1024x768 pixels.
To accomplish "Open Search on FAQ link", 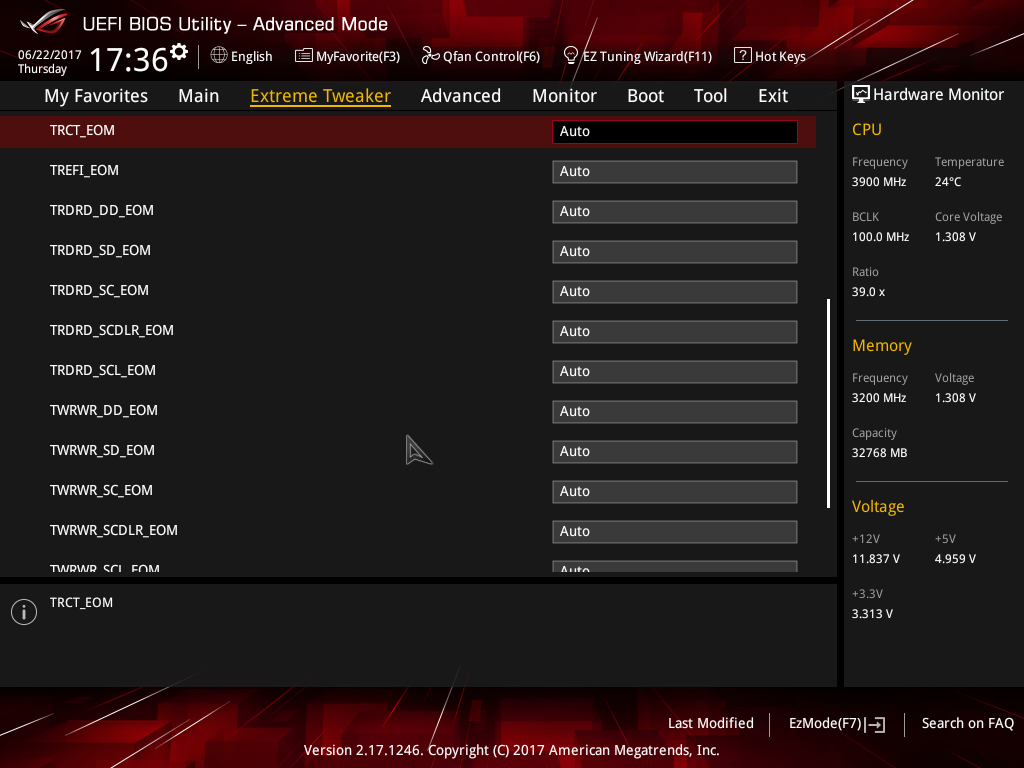I will pyautogui.click(x=968, y=723).
